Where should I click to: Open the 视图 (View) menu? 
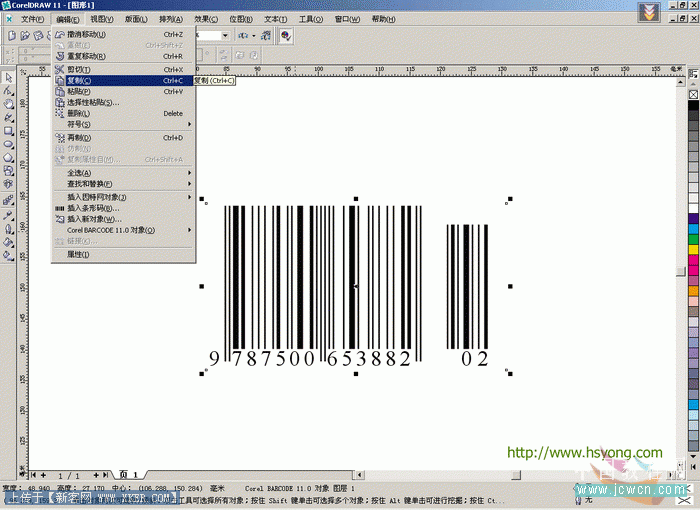[x=101, y=19]
